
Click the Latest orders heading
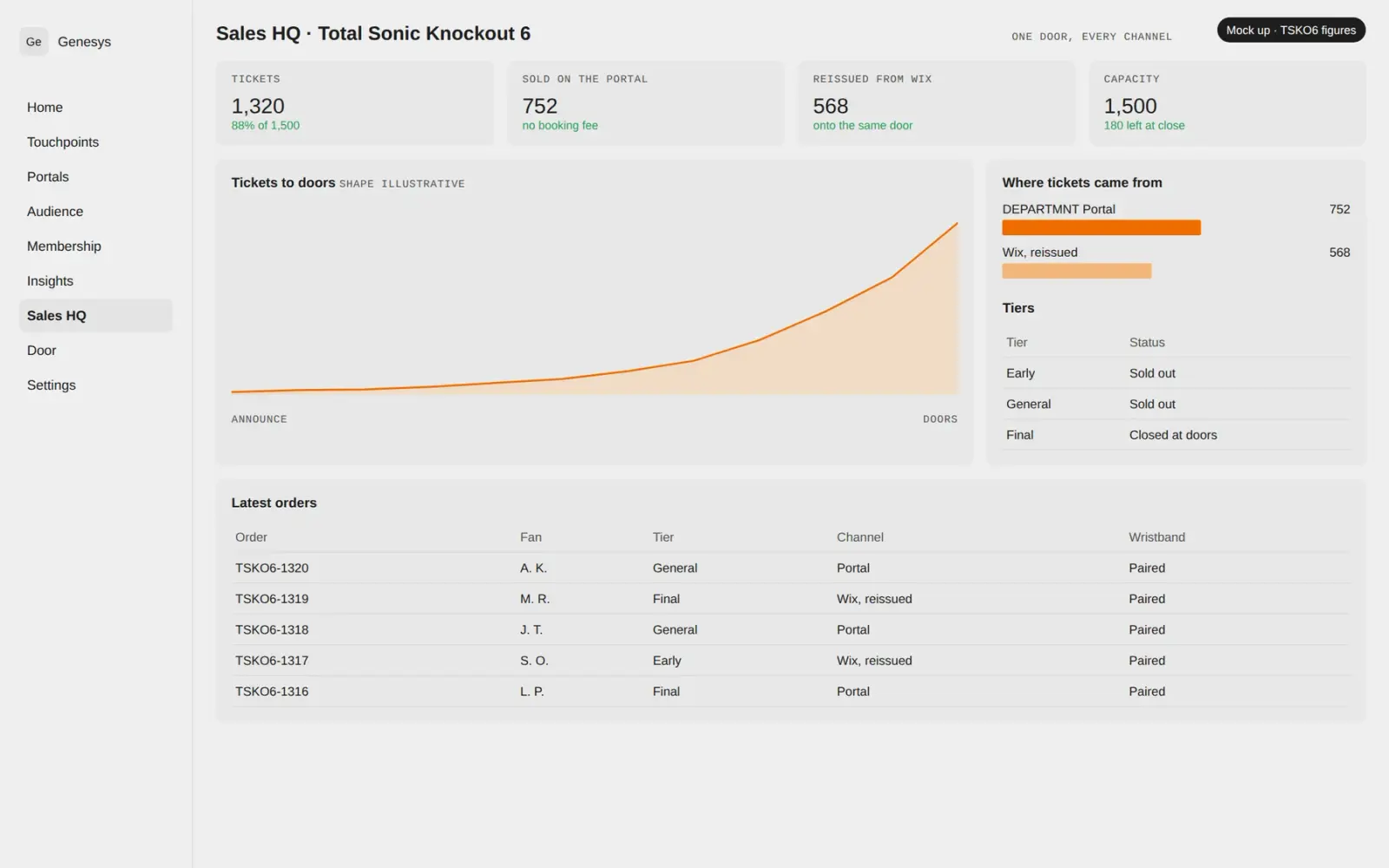coord(273,503)
